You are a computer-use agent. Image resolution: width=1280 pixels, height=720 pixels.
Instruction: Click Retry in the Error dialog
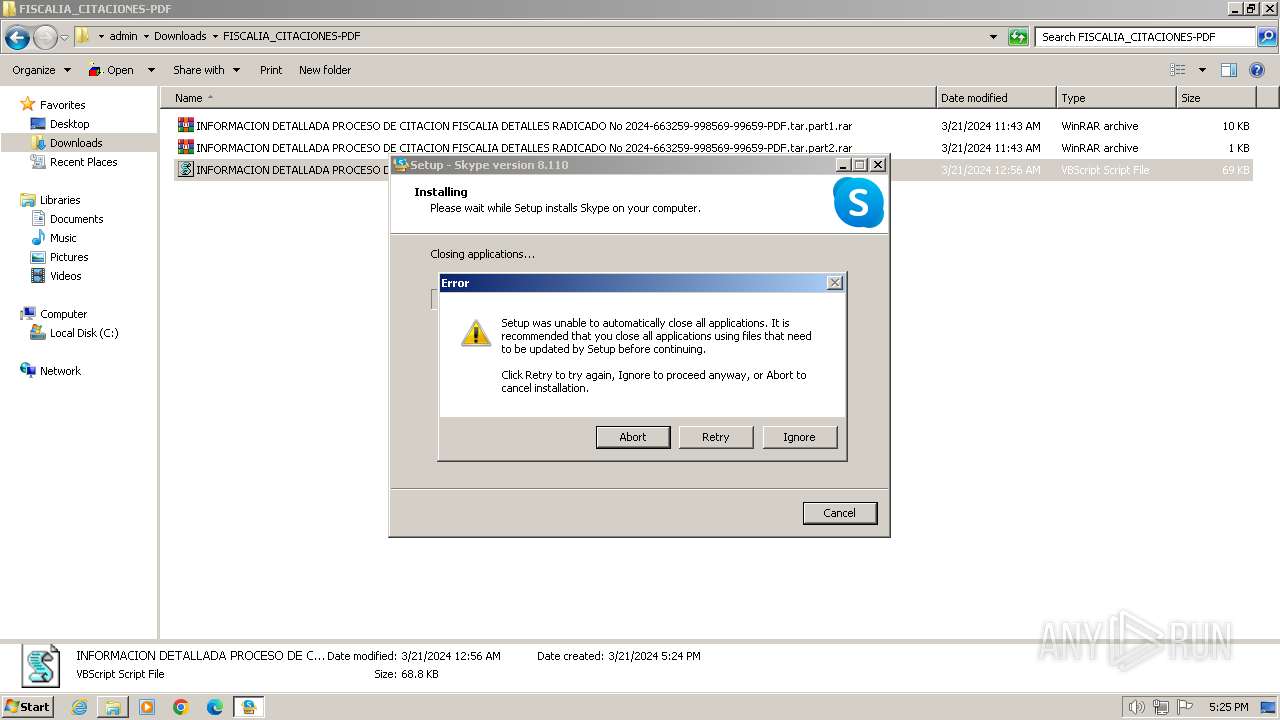(716, 437)
